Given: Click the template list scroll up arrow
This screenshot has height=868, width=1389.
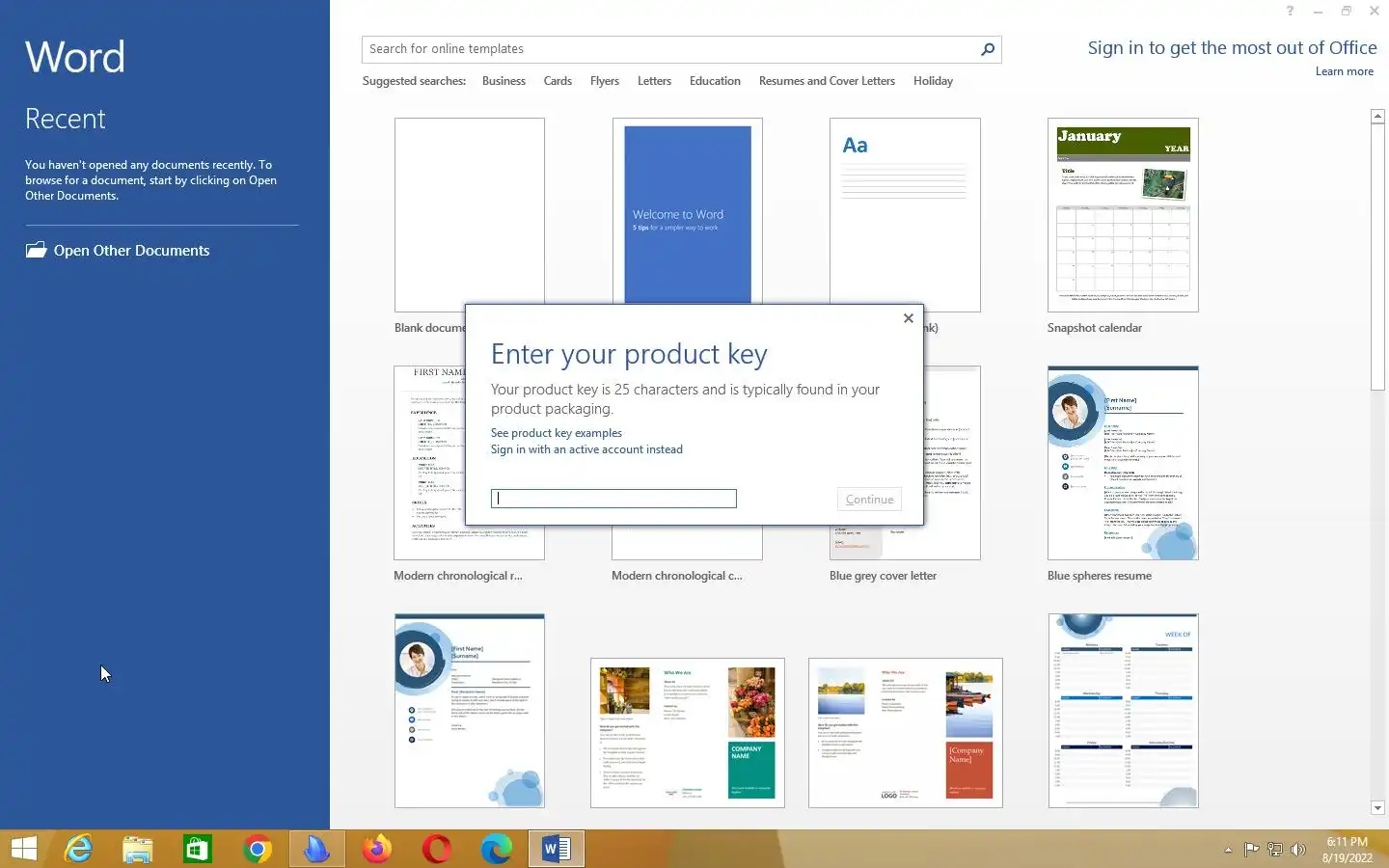Looking at the screenshot, I should click(1377, 116).
